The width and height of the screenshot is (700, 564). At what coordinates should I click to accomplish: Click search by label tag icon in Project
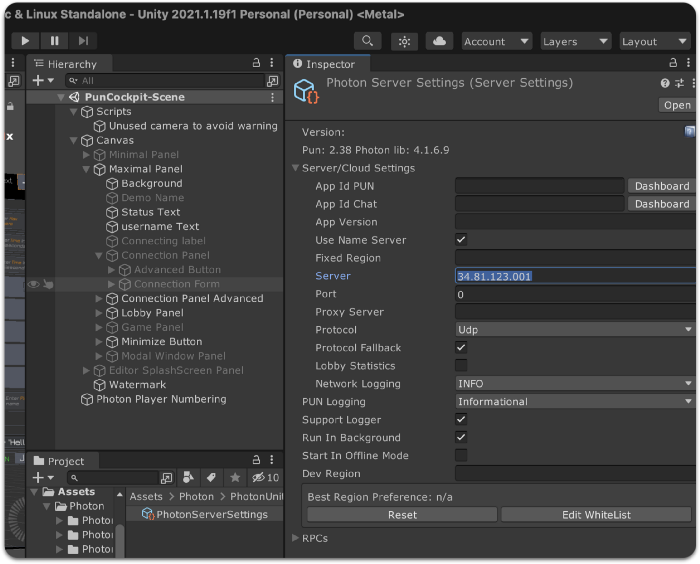coord(212,478)
